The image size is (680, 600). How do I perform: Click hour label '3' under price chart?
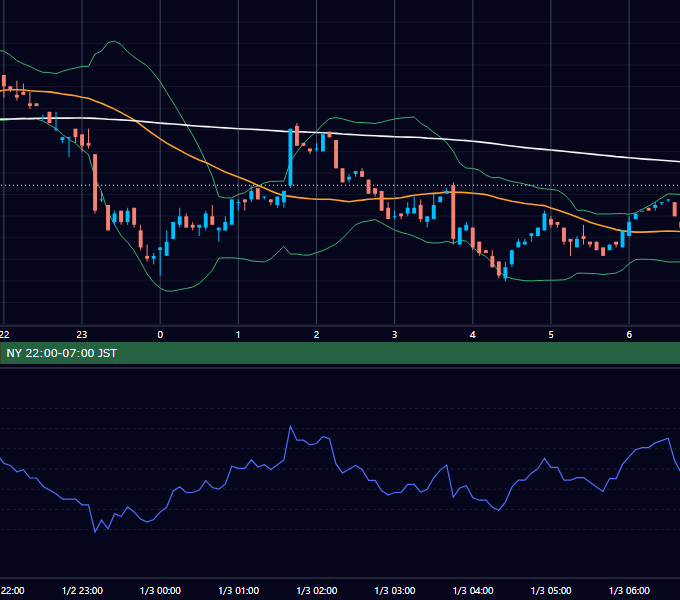(395, 335)
